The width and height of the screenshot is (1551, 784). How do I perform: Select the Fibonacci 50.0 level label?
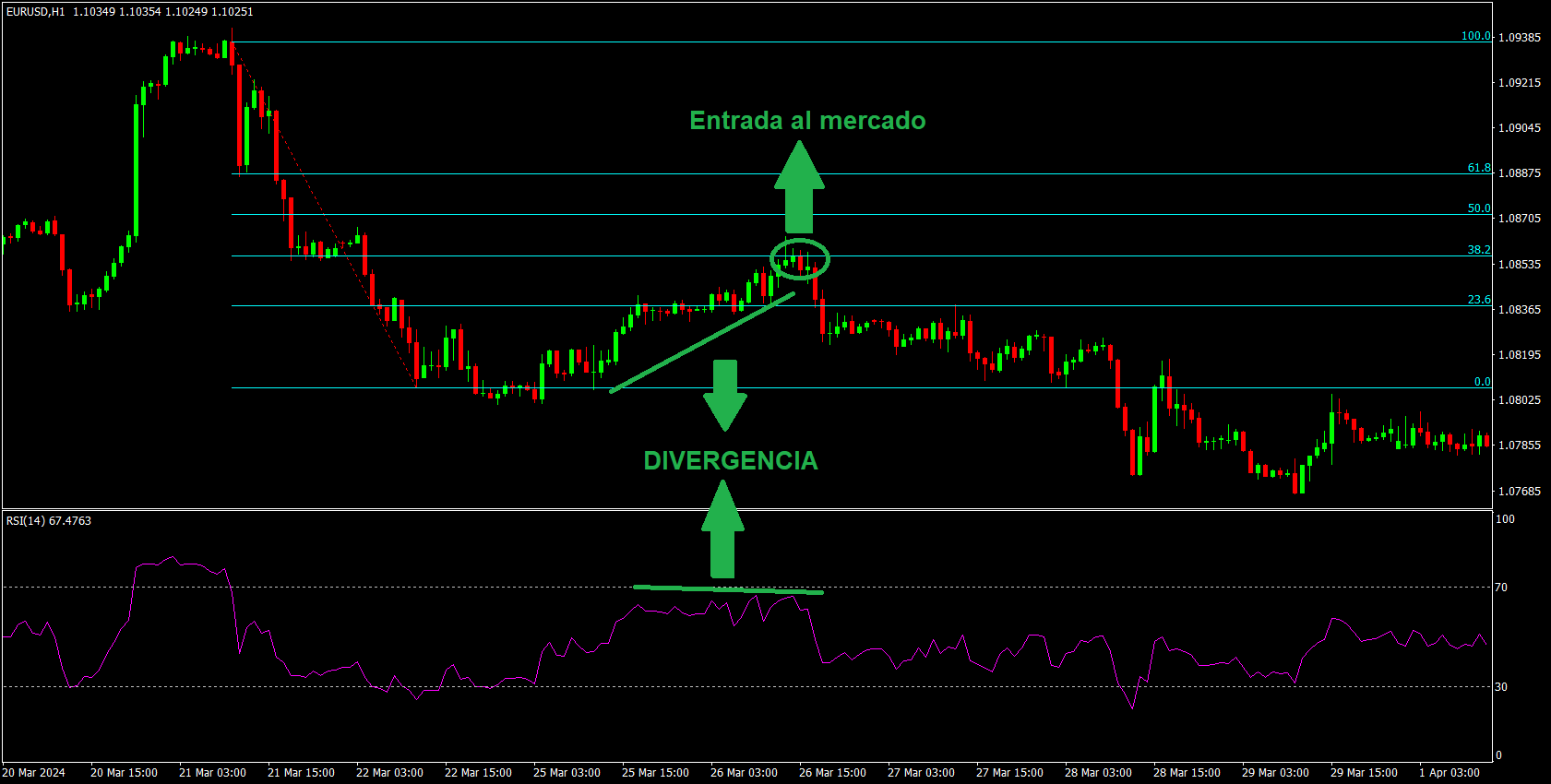[x=1479, y=208]
